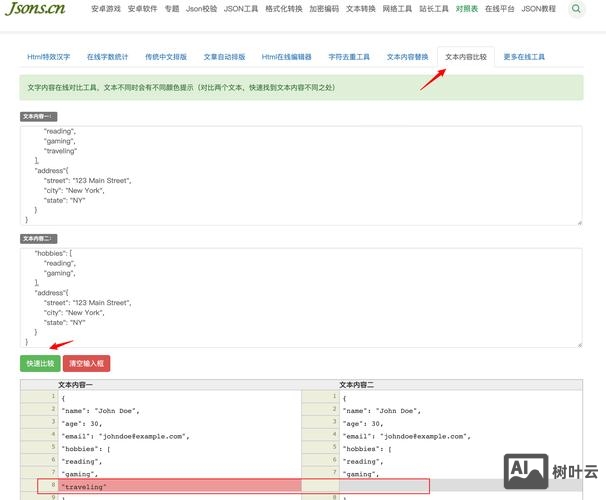The image size is (606, 500).
Task: Select the Html特效汉字 tab
Action: coord(49,57)
